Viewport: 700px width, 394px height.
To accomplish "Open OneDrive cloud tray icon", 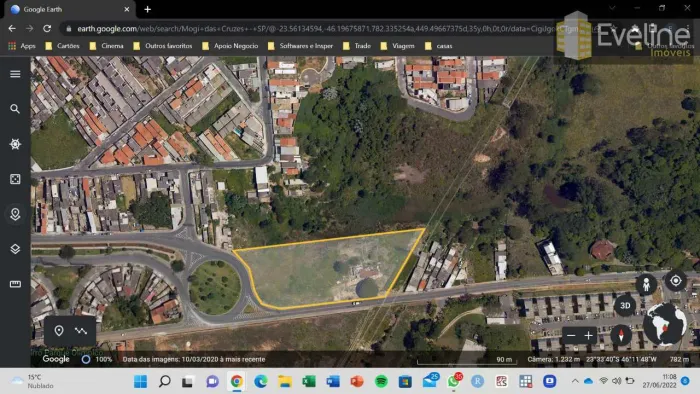I will (x=588, y=381).
